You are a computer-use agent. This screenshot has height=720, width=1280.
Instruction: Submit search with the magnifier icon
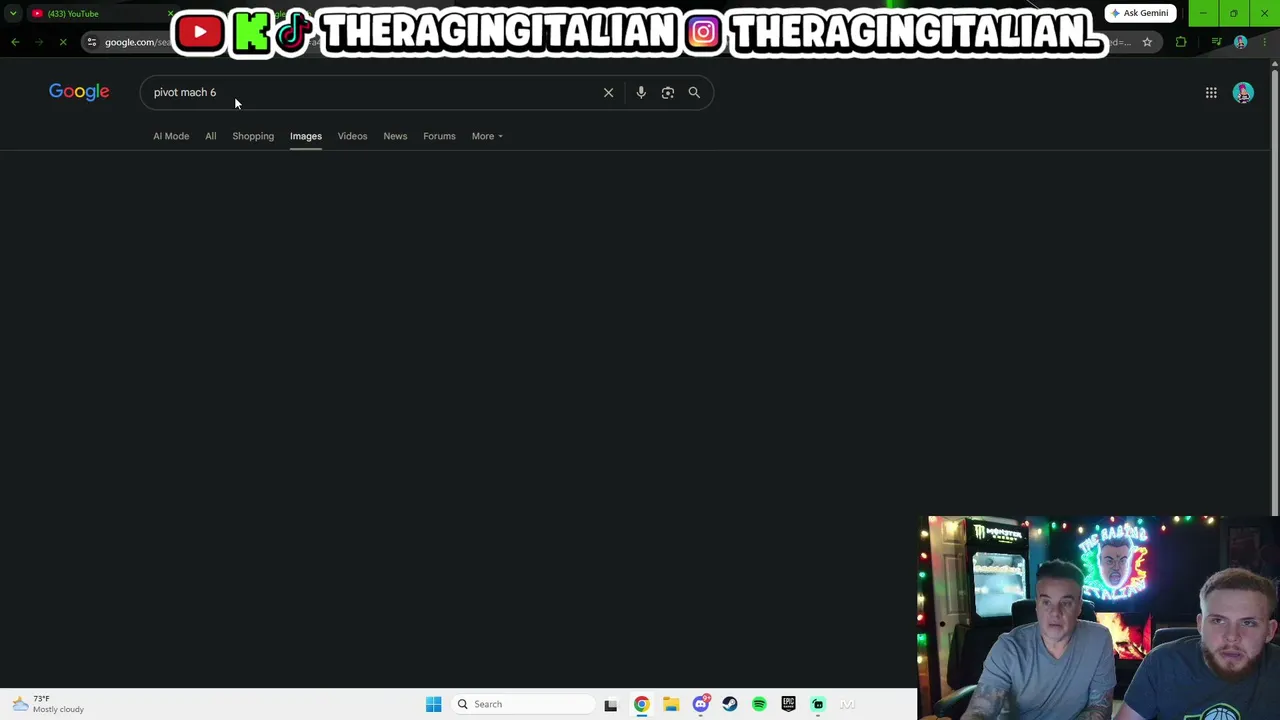[694, 92]
